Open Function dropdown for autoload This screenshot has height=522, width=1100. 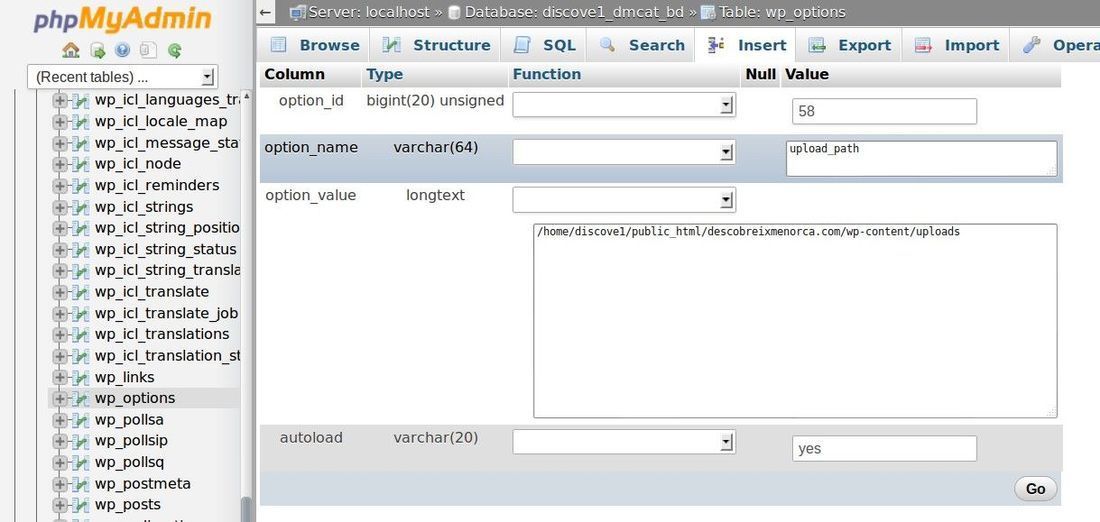(x=624, y=442)
